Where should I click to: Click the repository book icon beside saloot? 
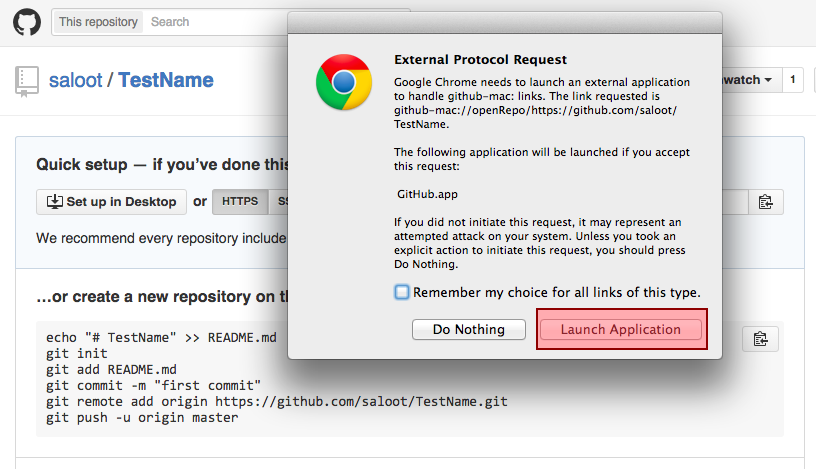(x=27, y=81)
